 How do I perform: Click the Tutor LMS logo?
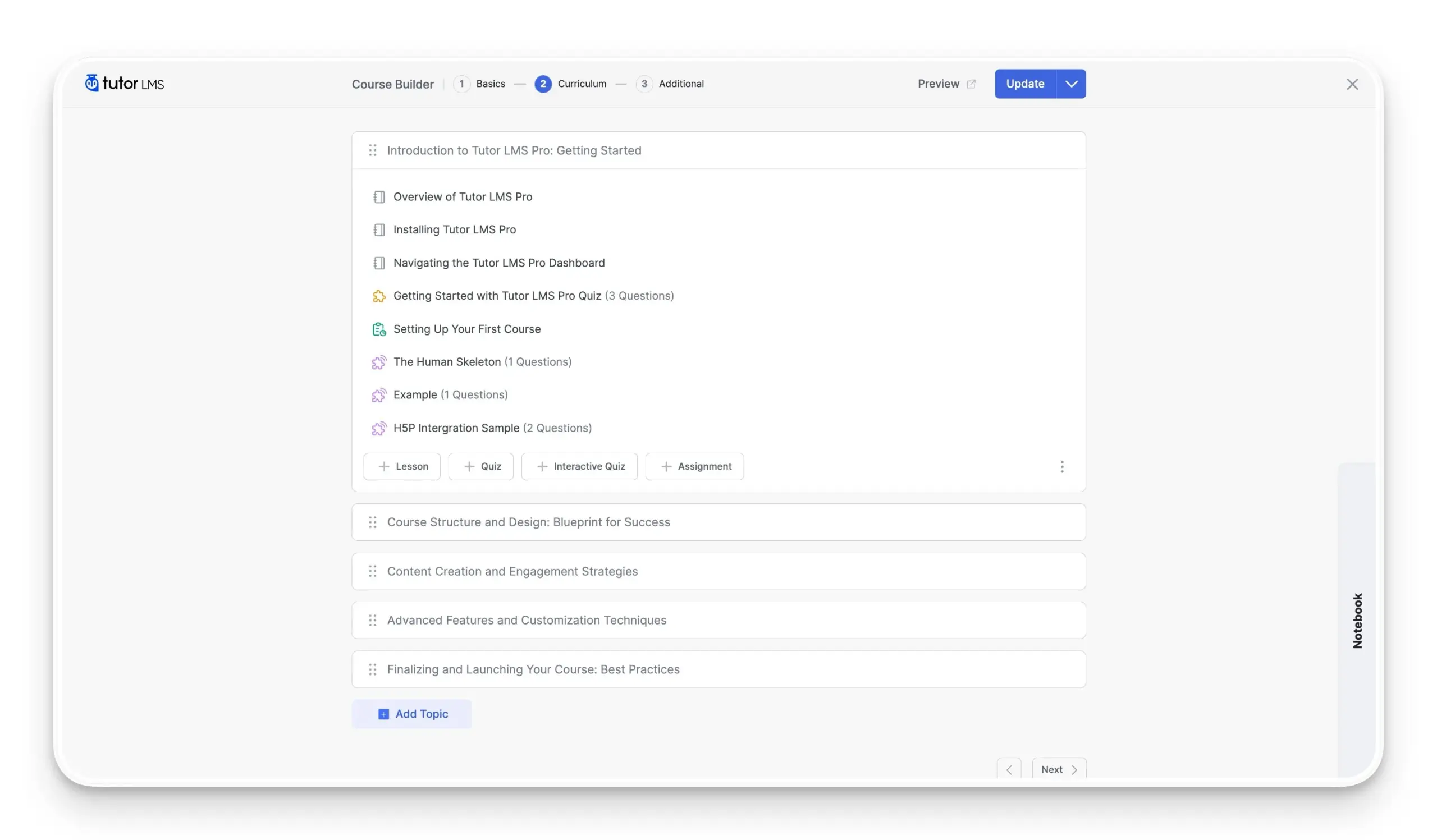(124, 83)
